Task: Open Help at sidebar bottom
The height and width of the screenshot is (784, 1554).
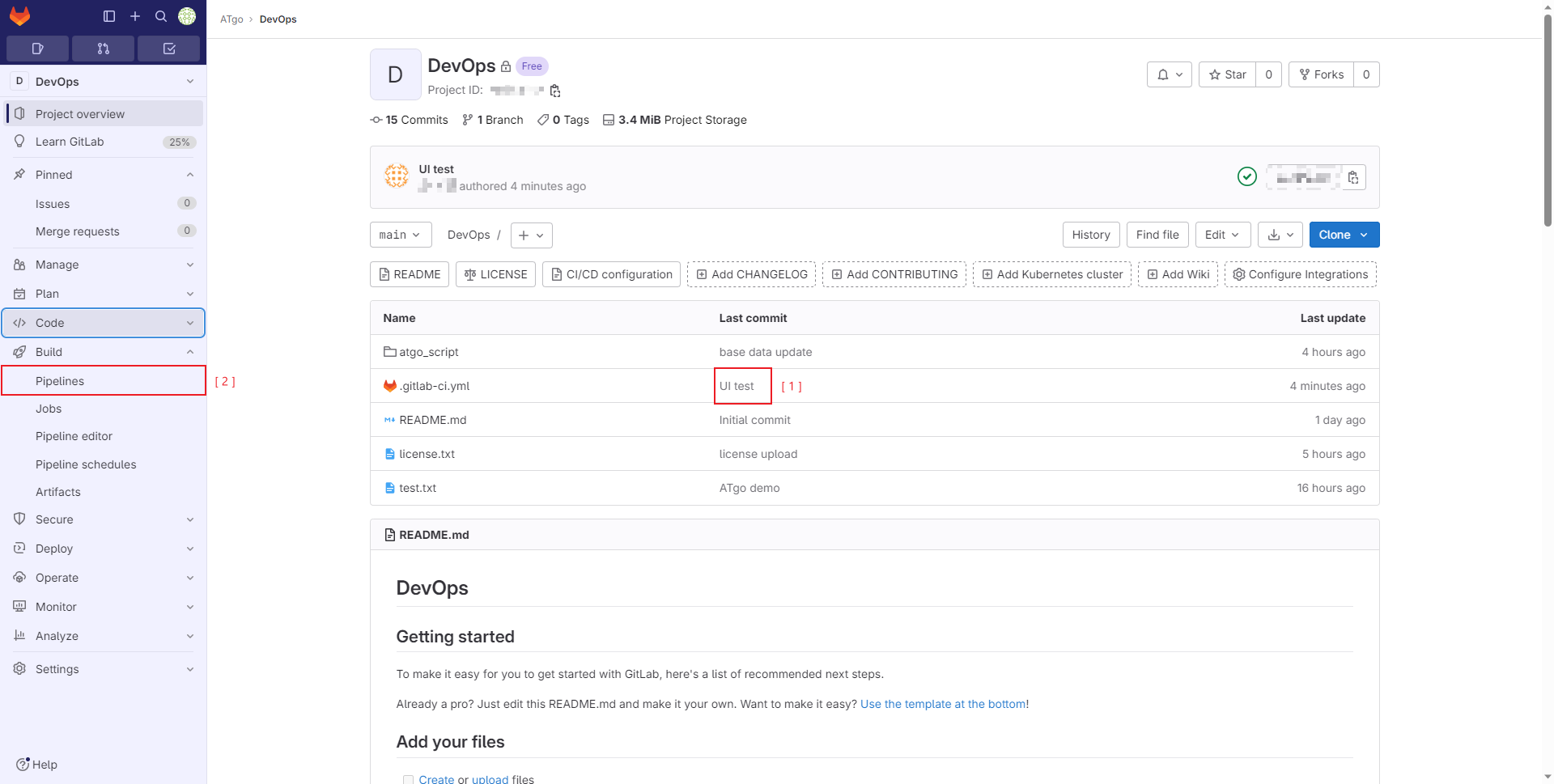Action: [x=37, y=765]
